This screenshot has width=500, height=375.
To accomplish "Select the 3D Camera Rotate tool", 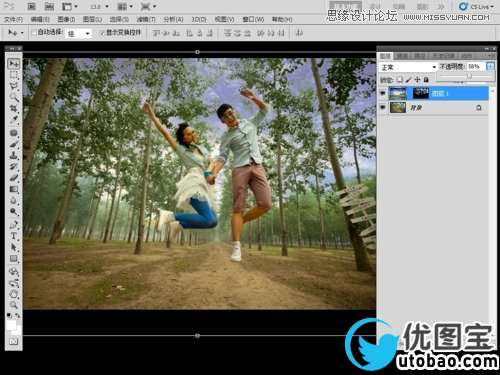I will [x=14, y=283].
